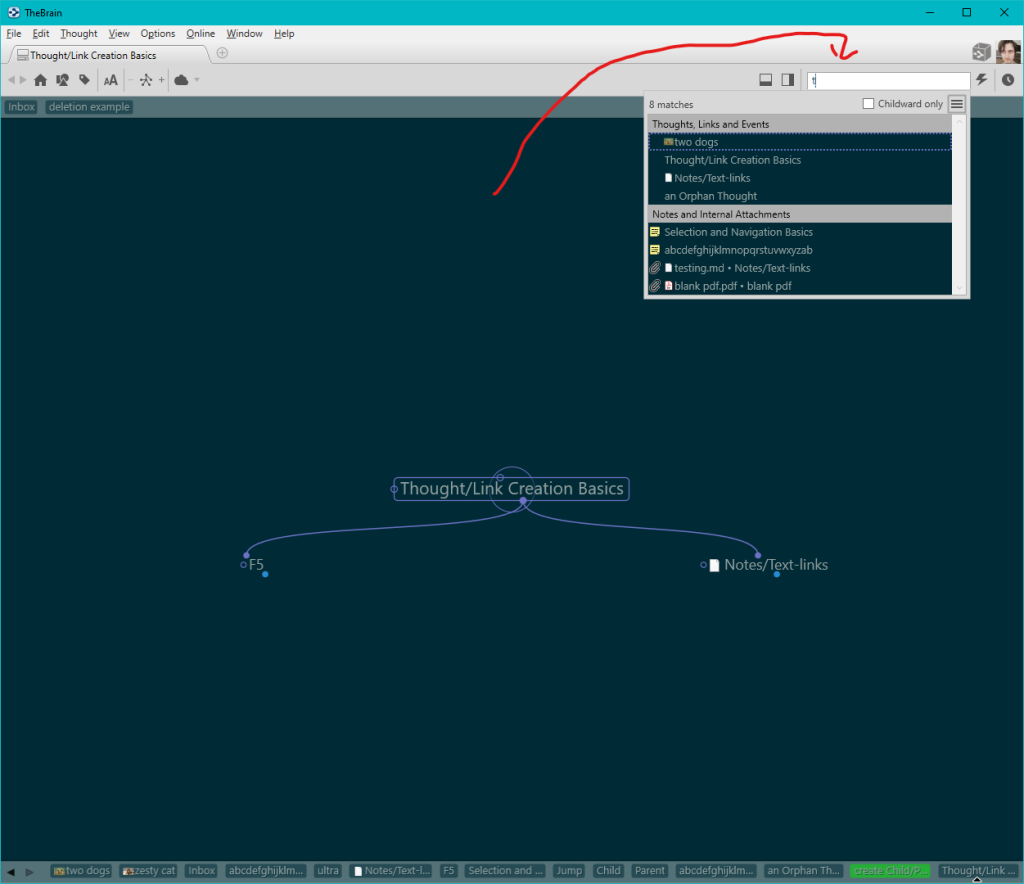
Task: Toggle the bottom panel layout icon
Action: (766, 80)
